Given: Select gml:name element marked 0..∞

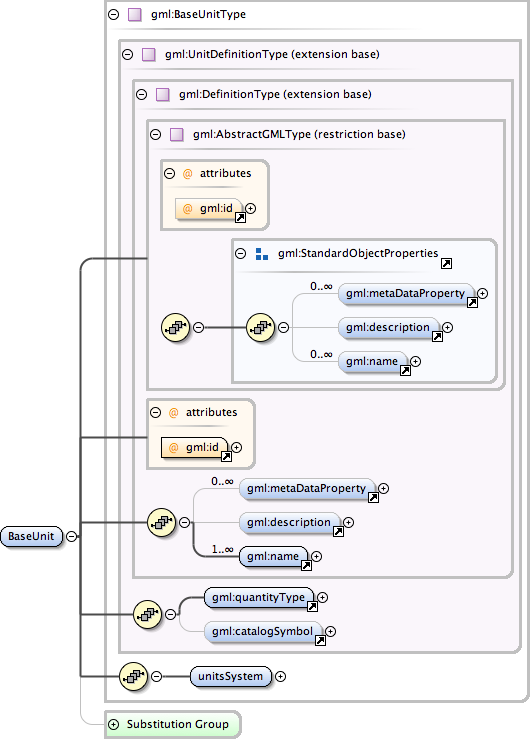Looking at the screenshot, I should click(x=372, y=362).
